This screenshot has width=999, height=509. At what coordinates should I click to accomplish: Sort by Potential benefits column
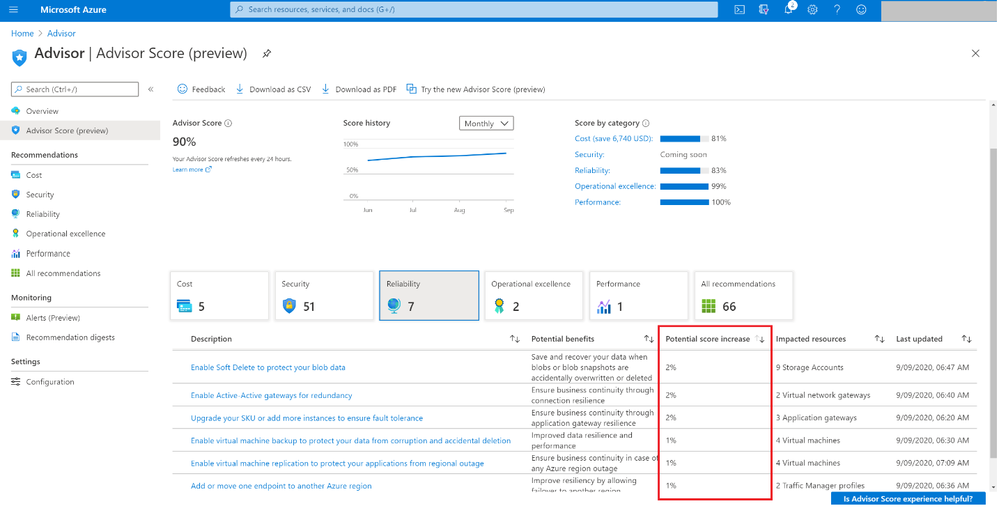tap(649, 339)
